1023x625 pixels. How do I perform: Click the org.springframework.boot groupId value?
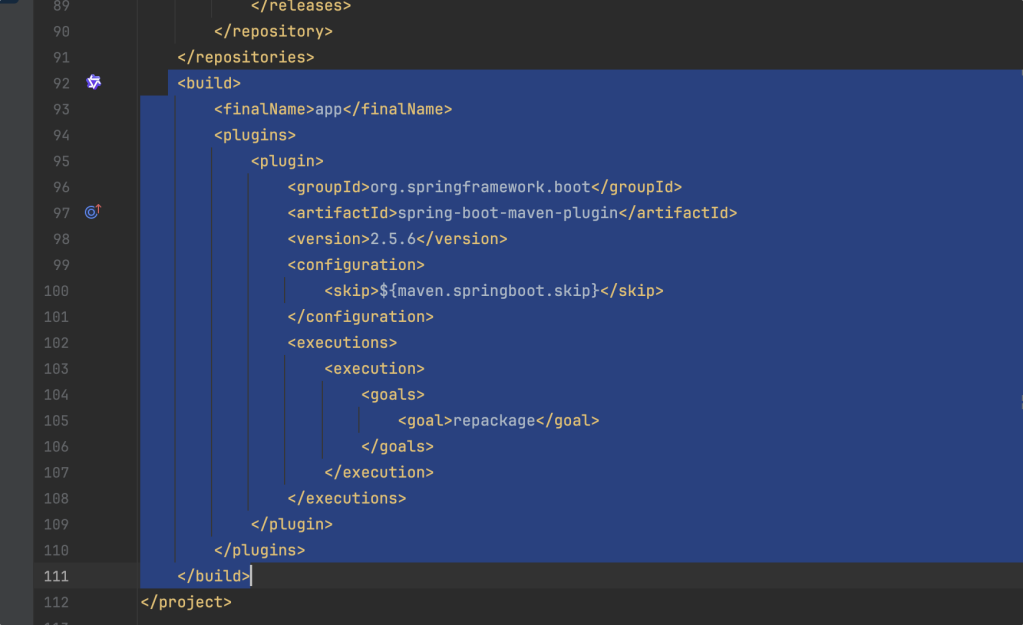click(480, 187)
